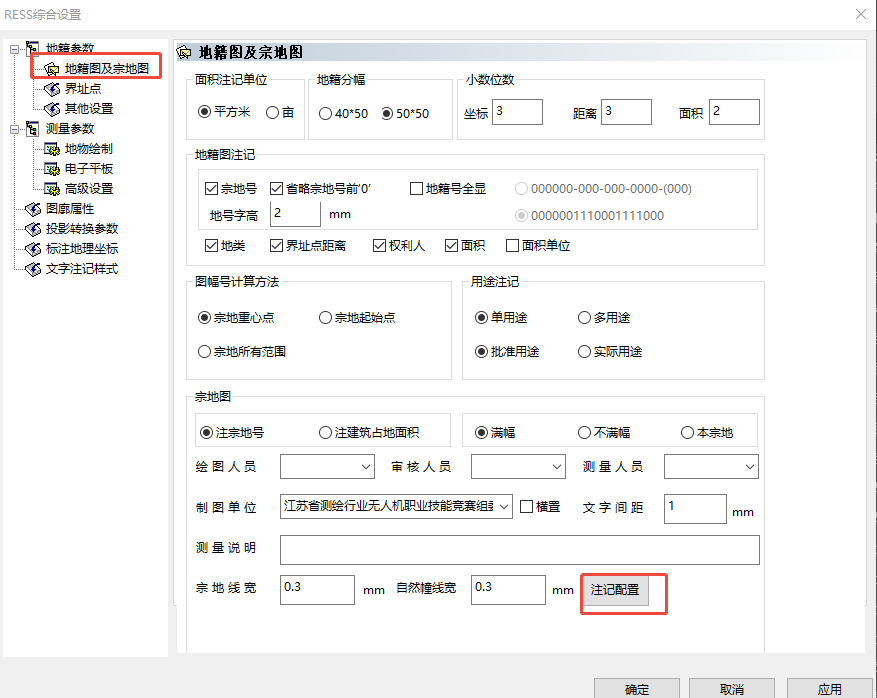Select 宗地重心点 calculation method
This screenshot has width=877, height=698.
point(204,318)
